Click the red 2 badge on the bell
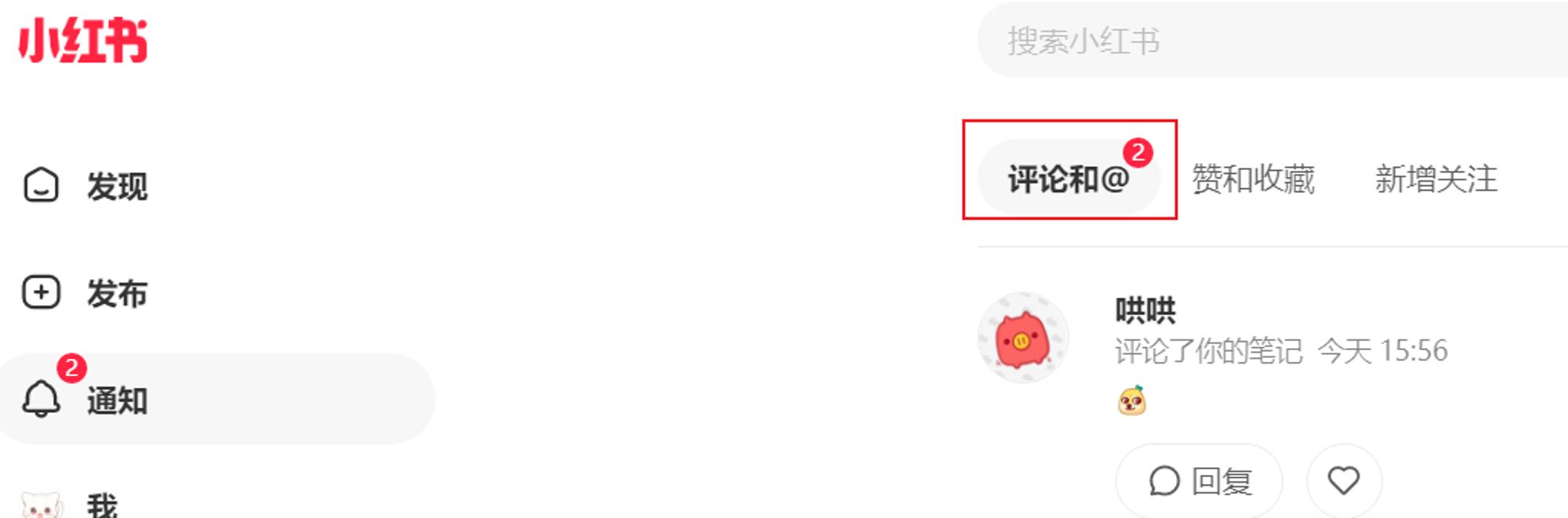The width and height of the screenshot is (1568, 518). click(71, 368)
